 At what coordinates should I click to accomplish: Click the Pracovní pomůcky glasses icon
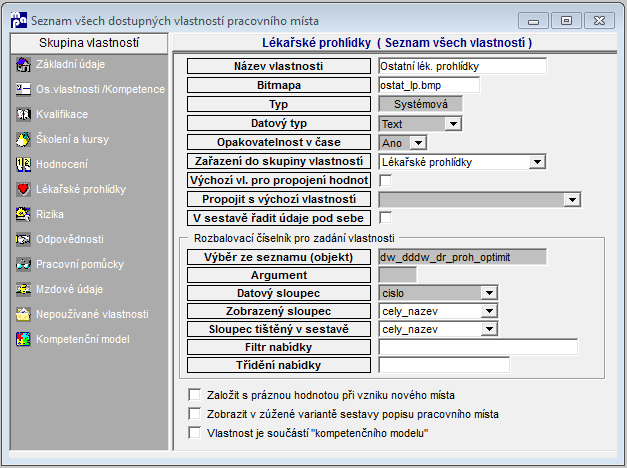(x=23, y=264)
